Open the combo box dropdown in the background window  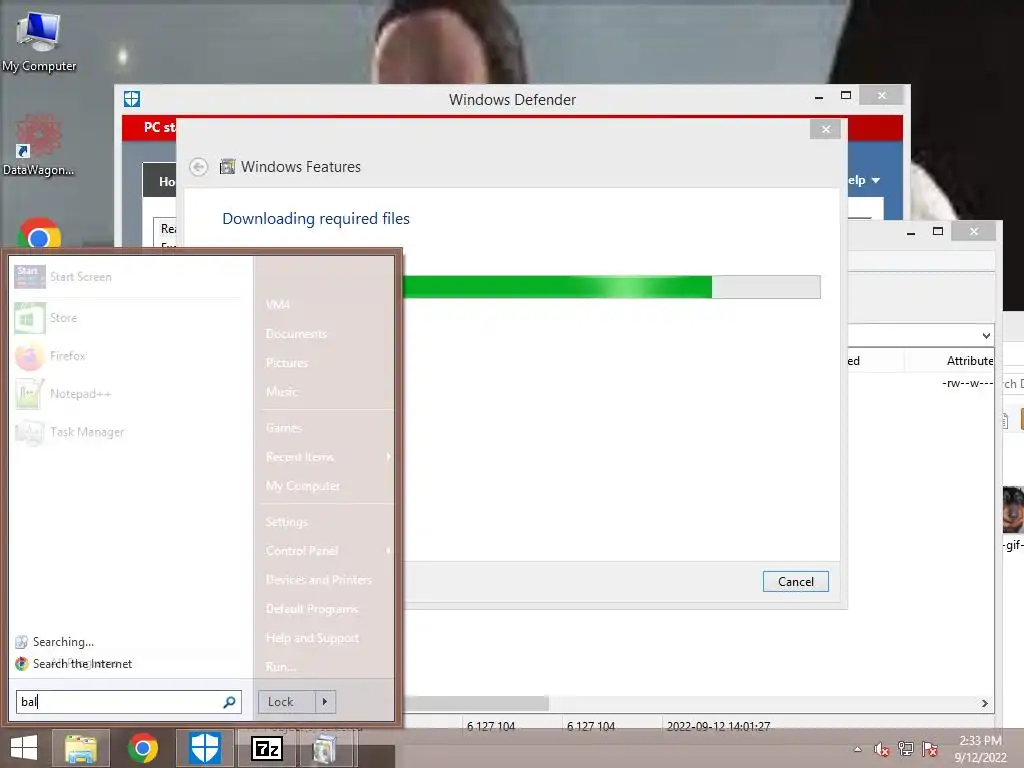[986, 336]
